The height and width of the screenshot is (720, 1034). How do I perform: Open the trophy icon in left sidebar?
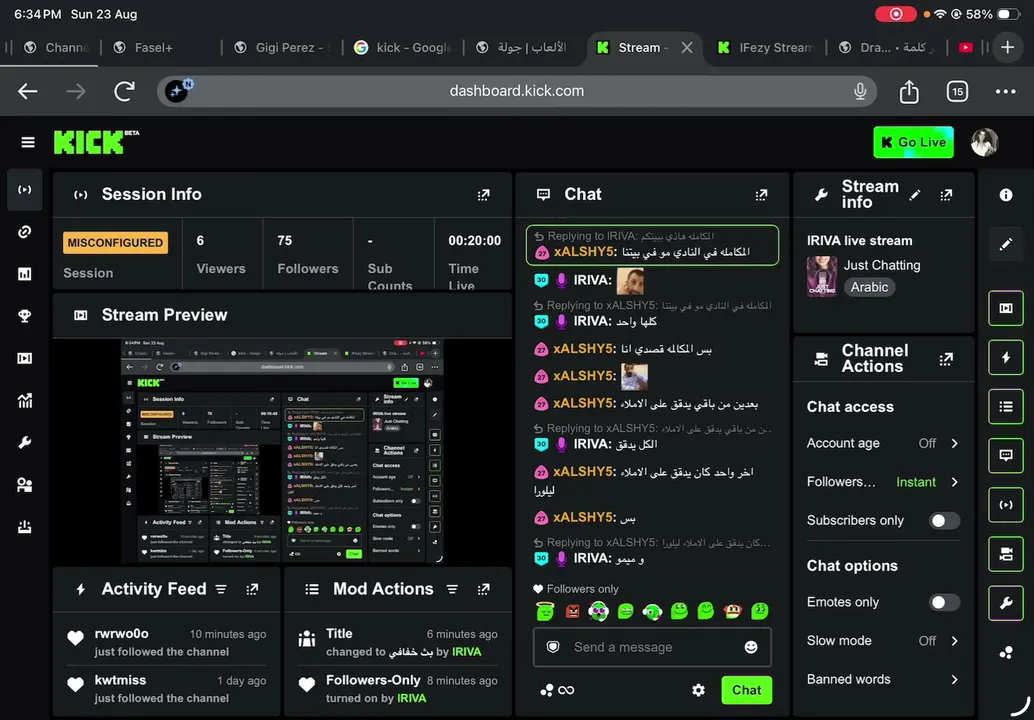pyautogui.click(x=25, y=316)
